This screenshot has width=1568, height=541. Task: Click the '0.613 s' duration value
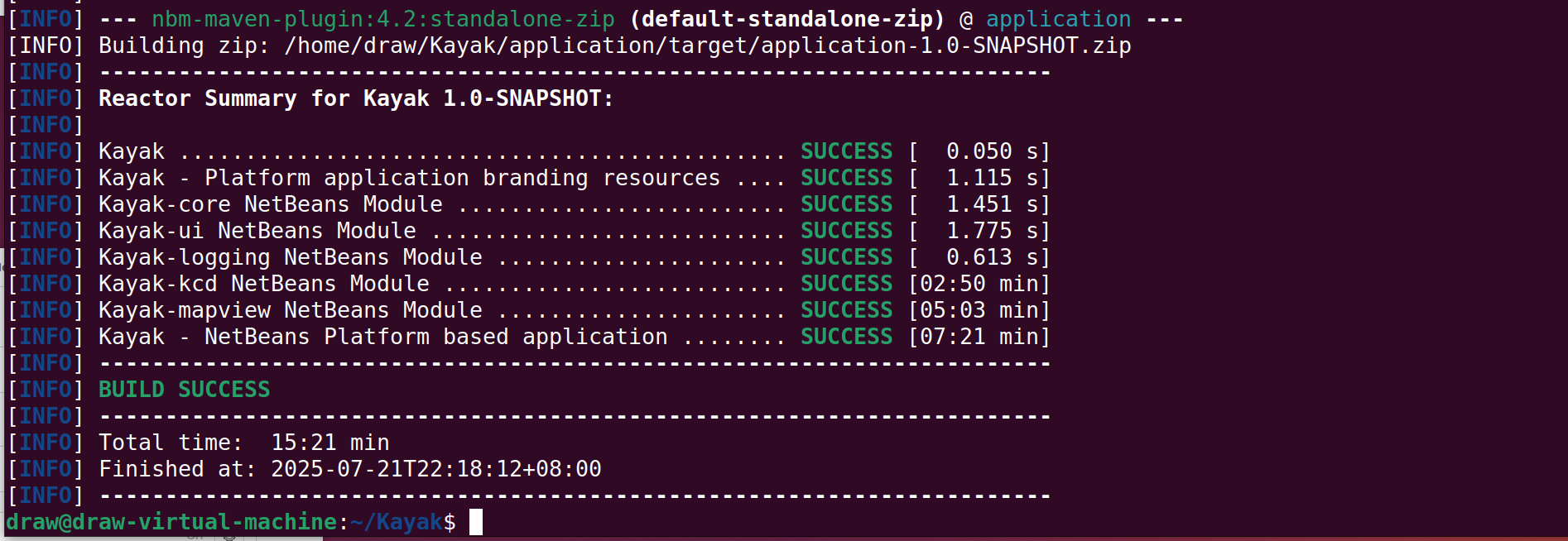pos(993,257)
